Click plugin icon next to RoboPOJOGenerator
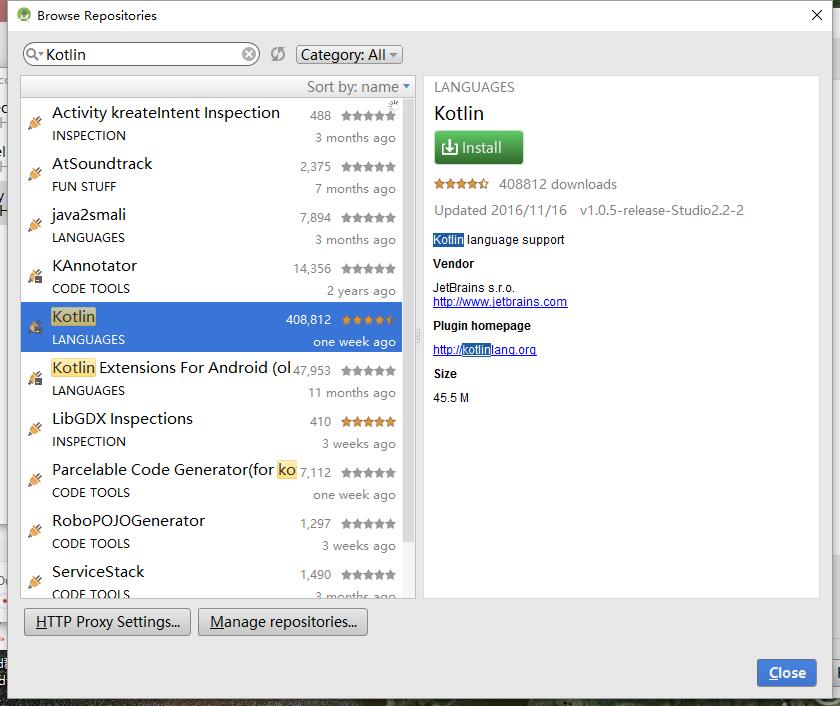This screenshot has width=840, height=706. coord(35,530)
